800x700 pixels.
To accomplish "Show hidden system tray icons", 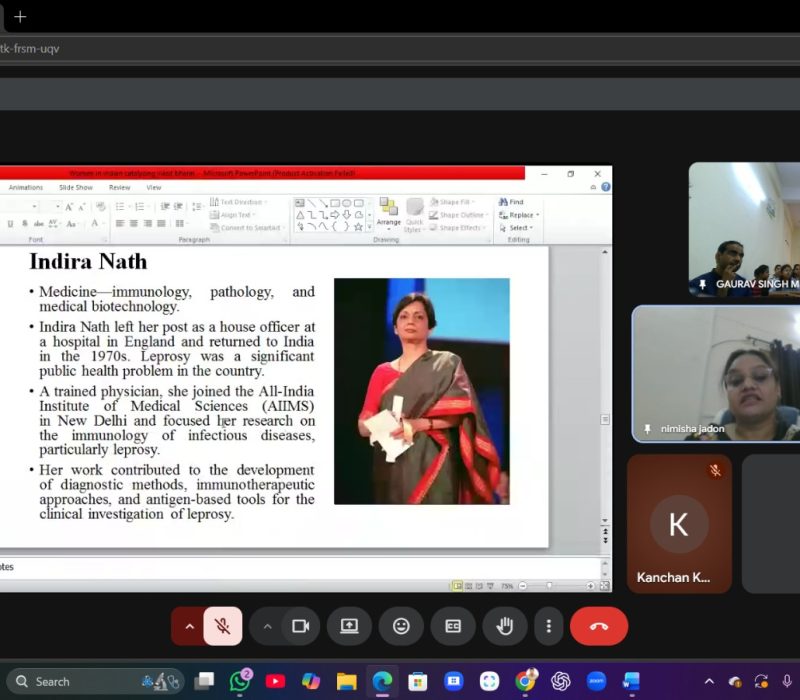I will pos(709,681).
